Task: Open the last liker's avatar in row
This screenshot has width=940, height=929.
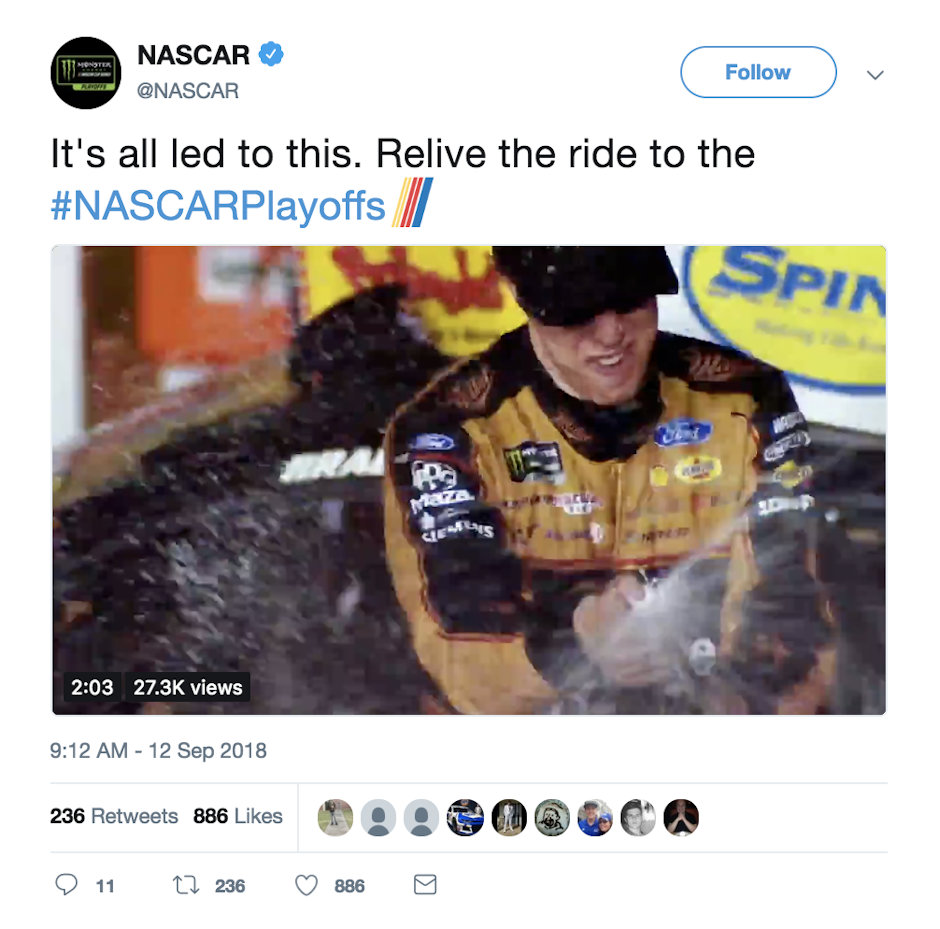Action: click(681, 817)
